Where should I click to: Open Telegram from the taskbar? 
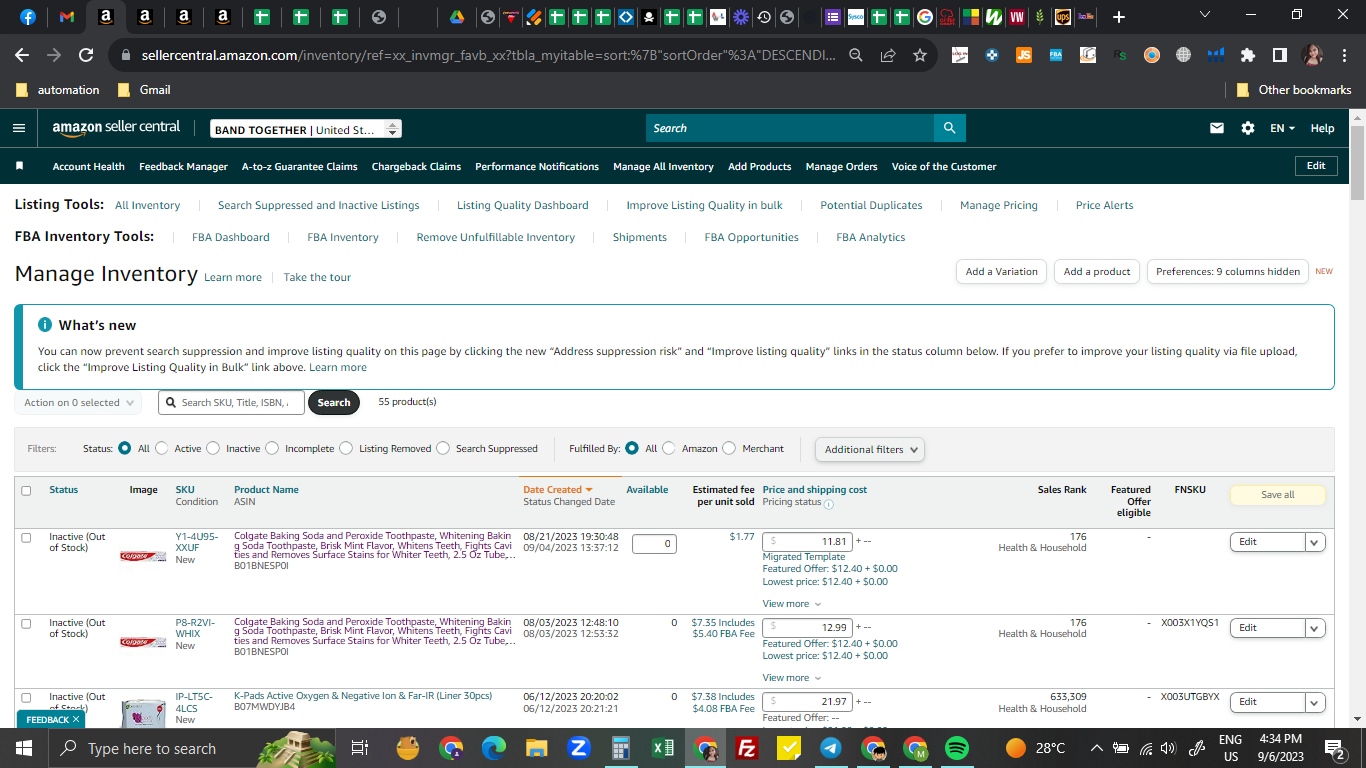click(831, 748)
